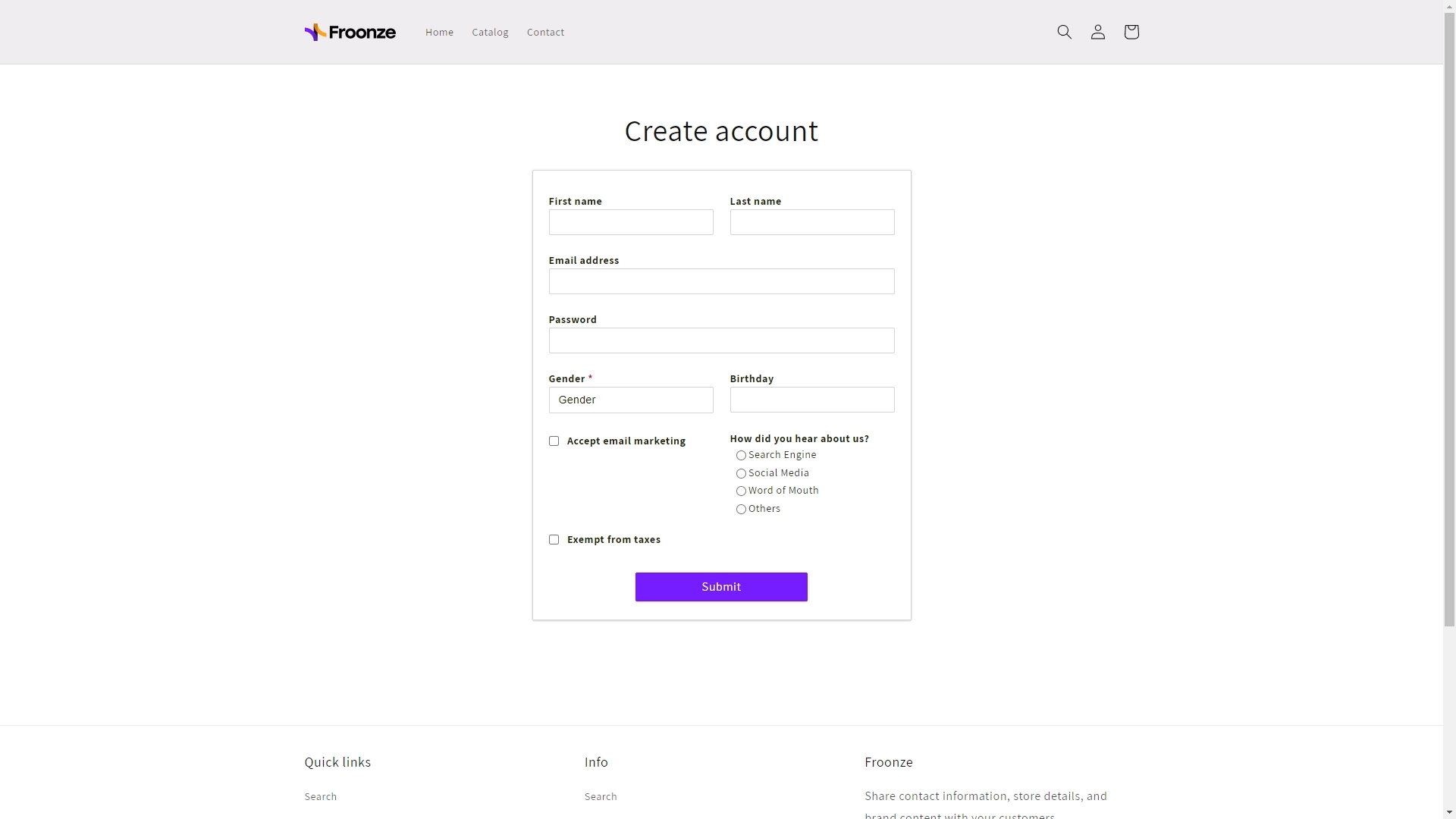The width and height of the screenshot is (1456, 819).
Task: Select Others radio option
Action: coord(741,510)
